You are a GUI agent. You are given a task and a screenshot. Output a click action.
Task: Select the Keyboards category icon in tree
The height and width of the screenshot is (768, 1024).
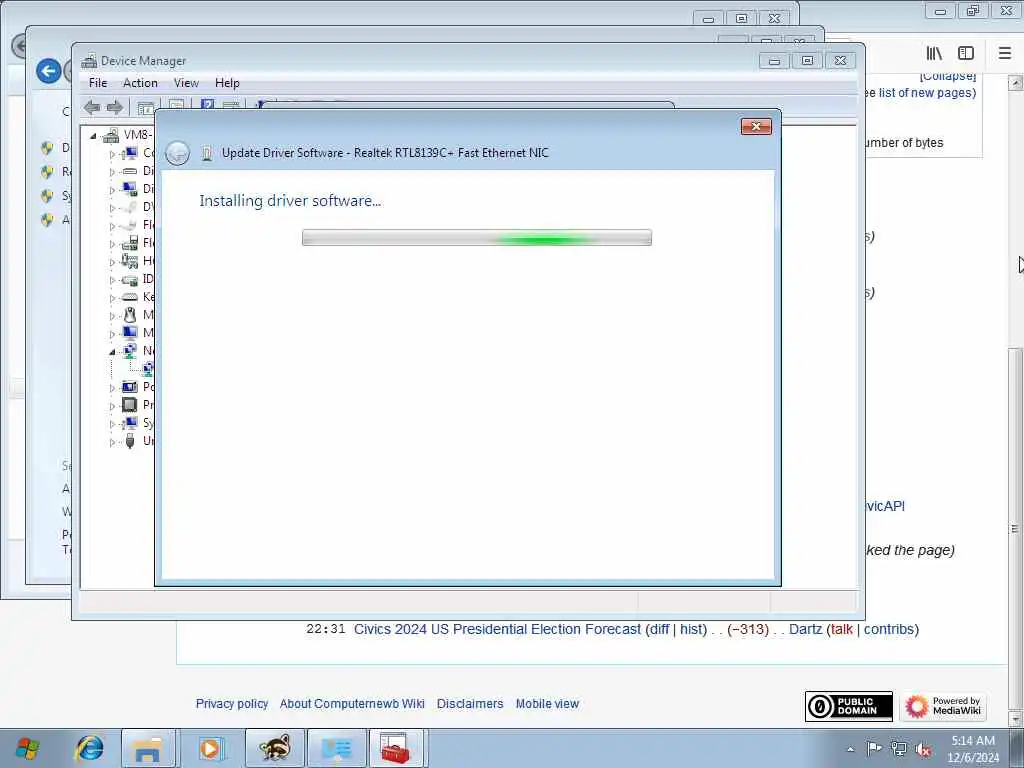[x=130, y=297]
